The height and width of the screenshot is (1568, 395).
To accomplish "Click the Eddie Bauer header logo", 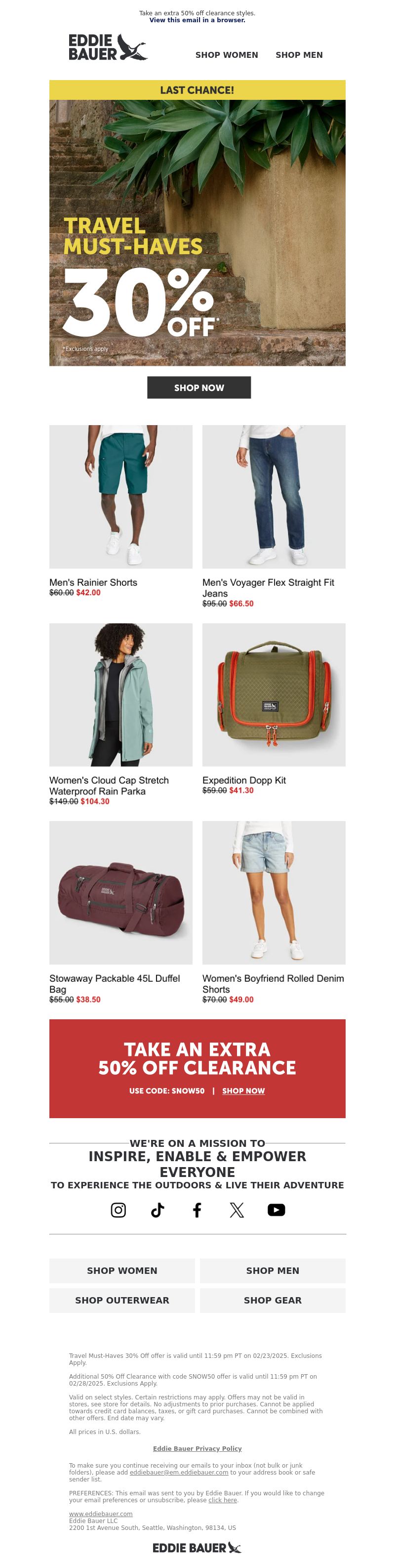I will click(x=108, y=47).
